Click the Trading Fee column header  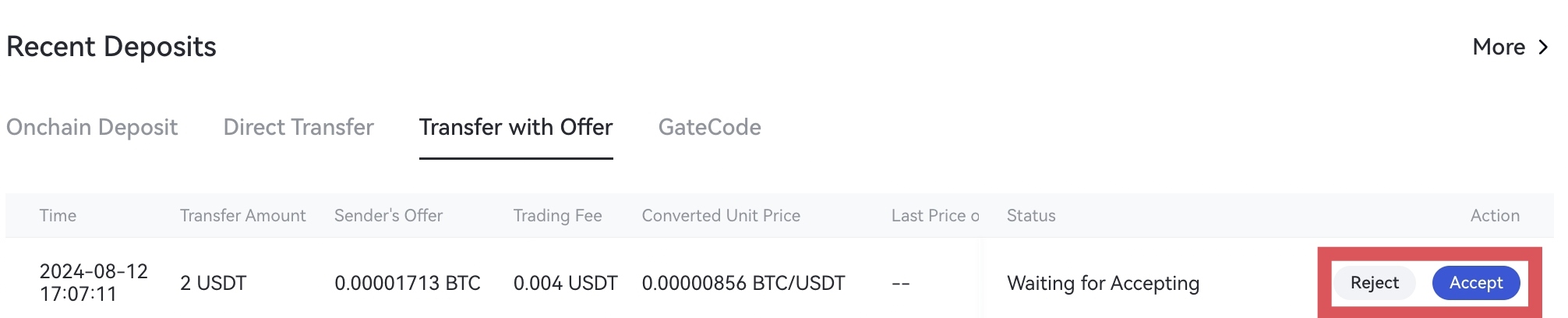click(557, 216)
